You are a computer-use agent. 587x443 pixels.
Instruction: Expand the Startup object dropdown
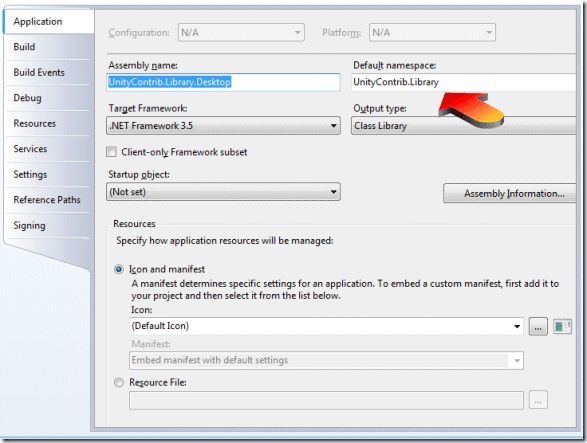click(223, 192)
